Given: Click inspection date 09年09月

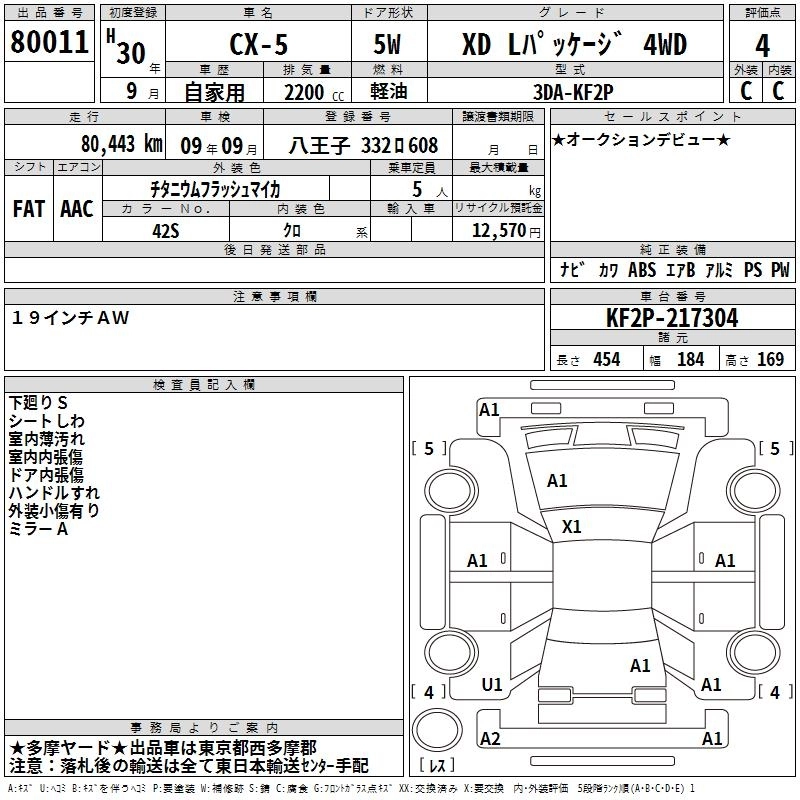Looking at the screenshot, I should [219, 146].
